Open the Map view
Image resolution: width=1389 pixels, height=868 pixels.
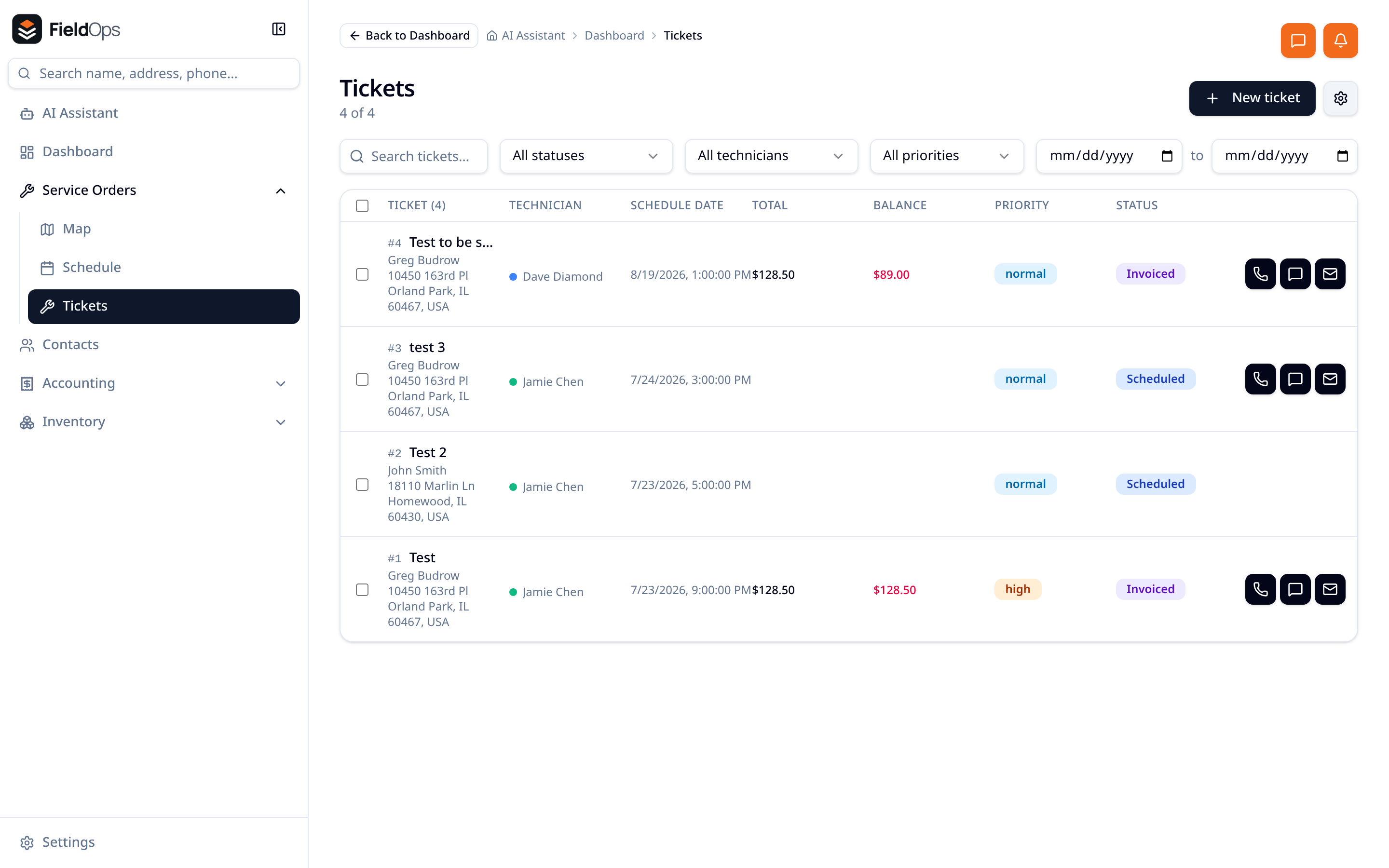[x=163, y=229]
